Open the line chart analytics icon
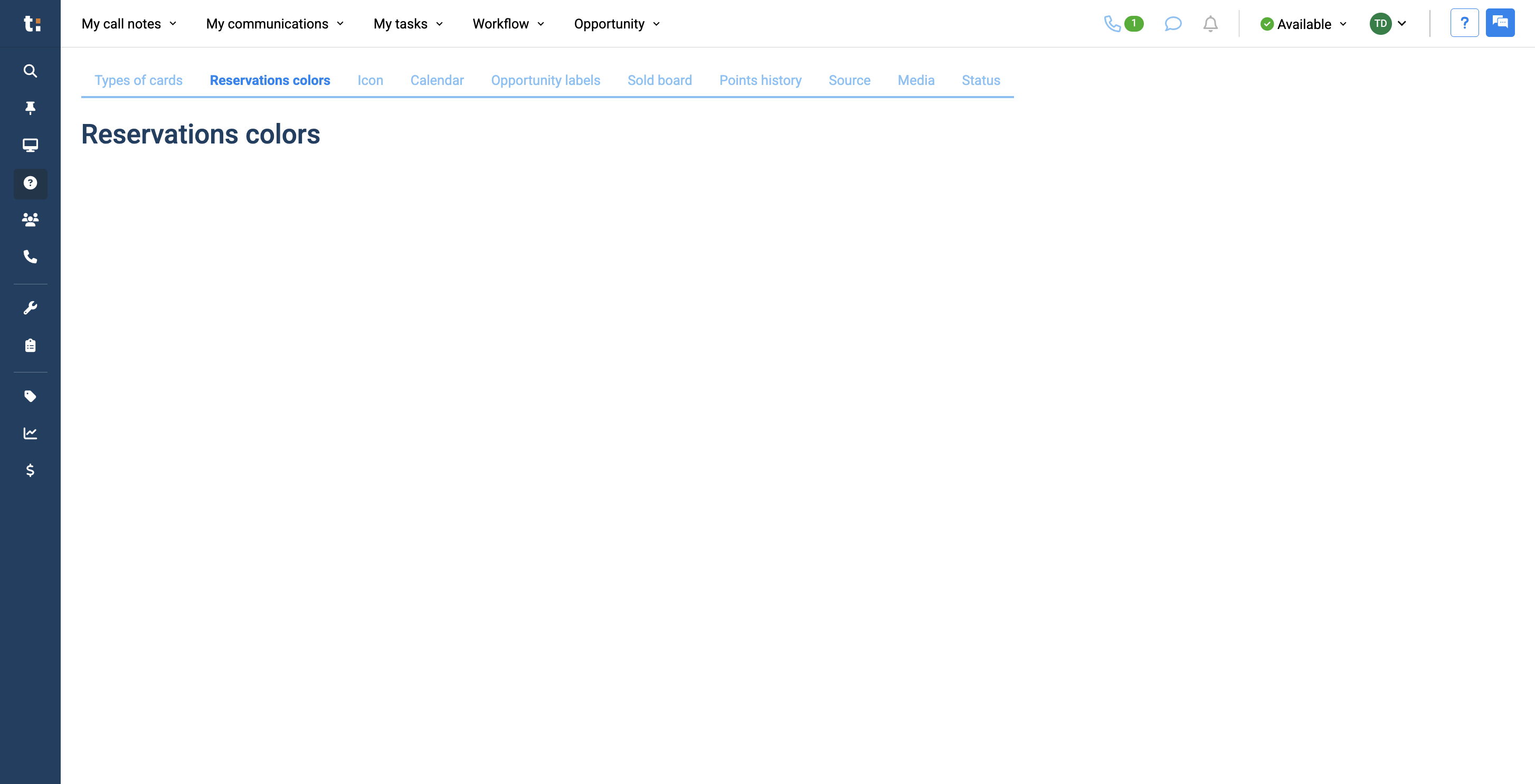This screenshot has width=1535, height=784. 30,433
